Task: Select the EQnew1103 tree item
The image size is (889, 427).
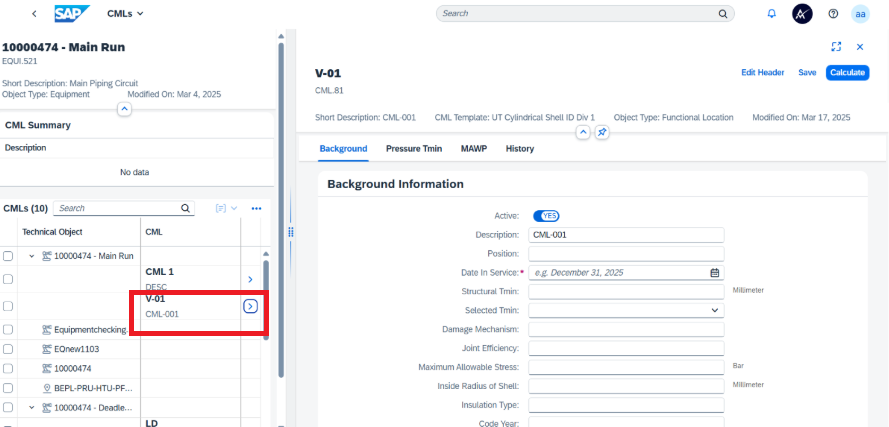Action: (x=77, y=349)
